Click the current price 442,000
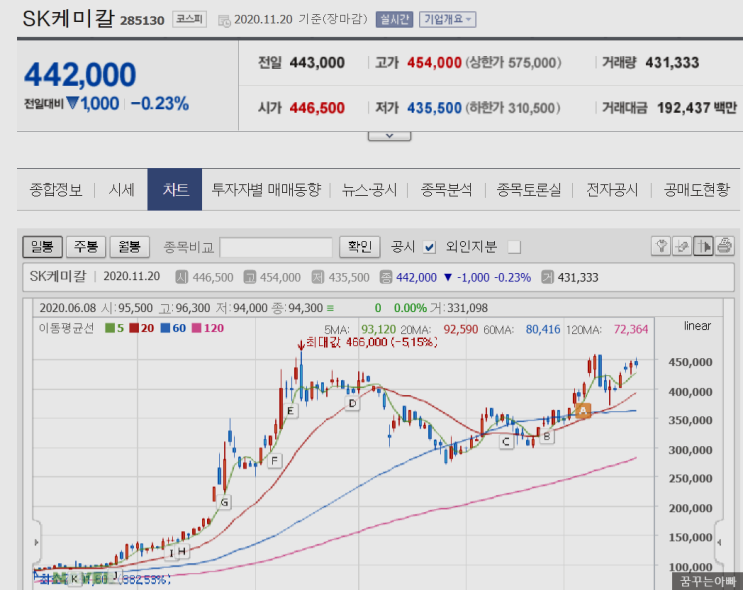Screen dimensions: 743x590 pyautogui.click(x=80, y=75)
